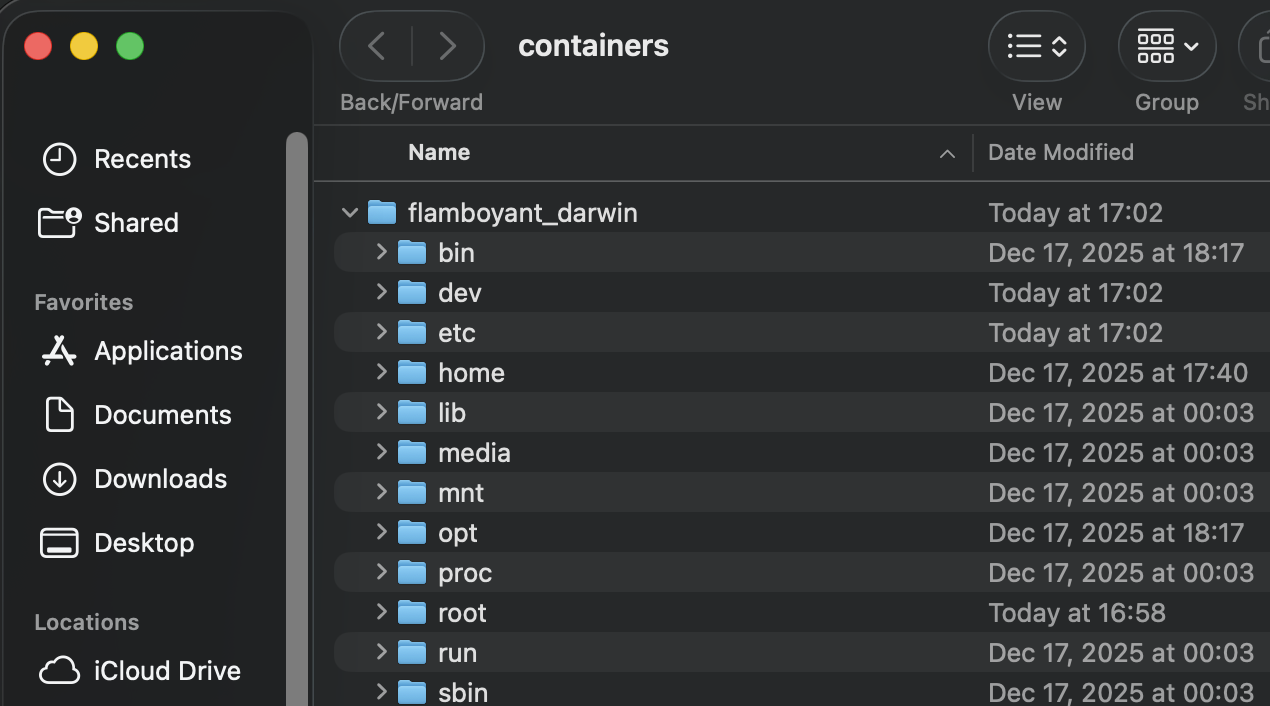
Task: Open Applications from Favorites
Action: tap(168, 351)
